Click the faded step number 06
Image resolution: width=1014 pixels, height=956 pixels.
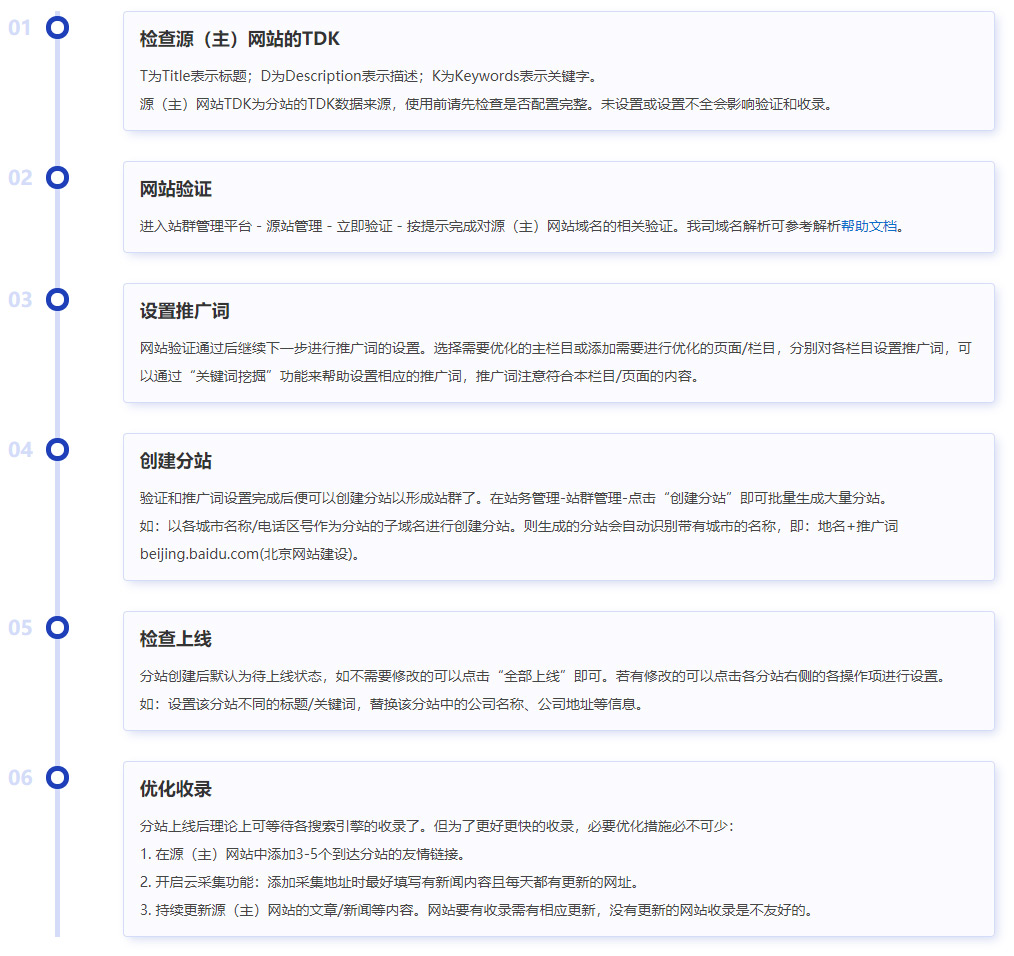tap(21, 778)
